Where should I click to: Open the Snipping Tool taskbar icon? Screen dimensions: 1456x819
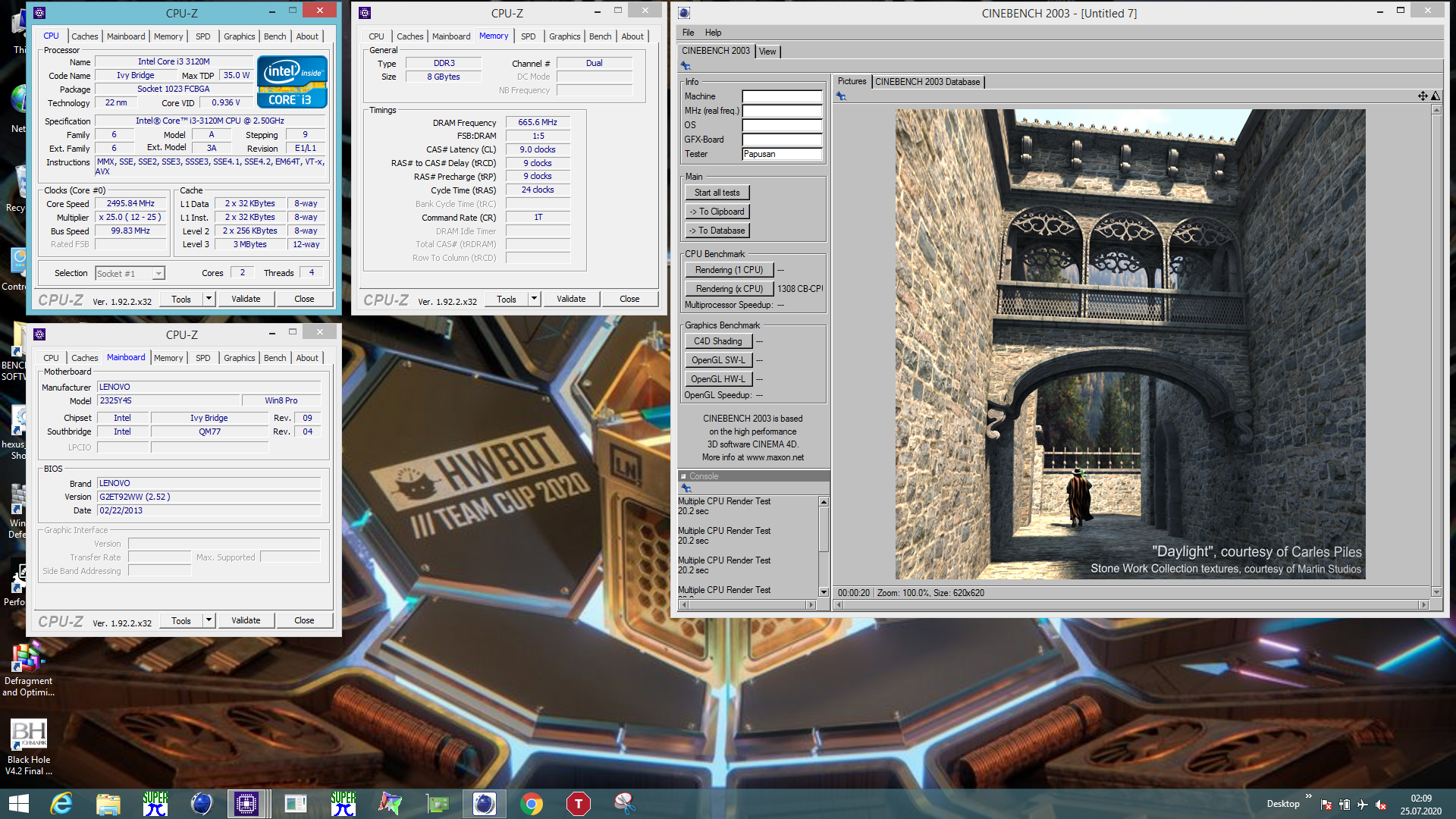coord(625,803)
